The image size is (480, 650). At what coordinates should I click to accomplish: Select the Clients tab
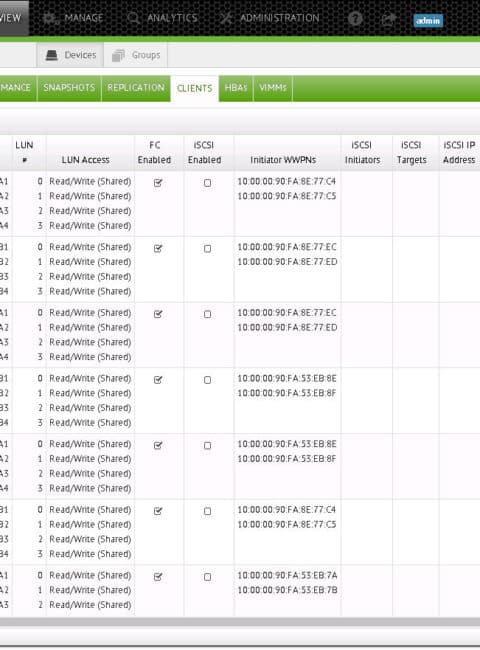click(x=194, y=88)
